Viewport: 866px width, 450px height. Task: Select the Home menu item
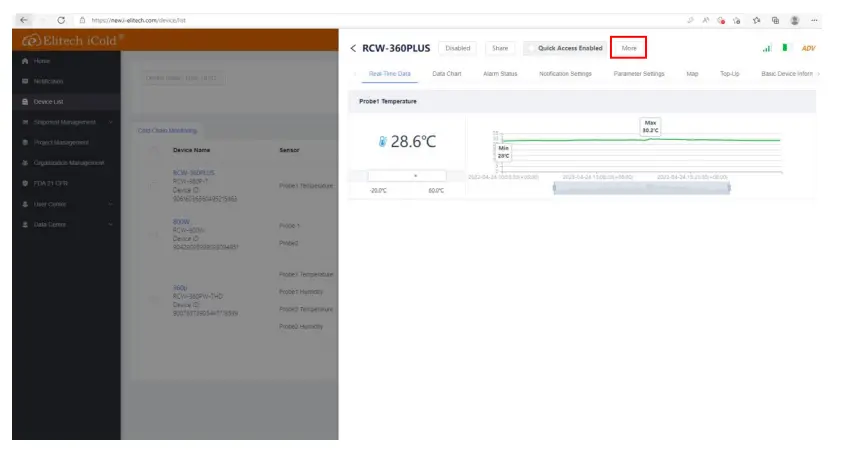(66, 61)
